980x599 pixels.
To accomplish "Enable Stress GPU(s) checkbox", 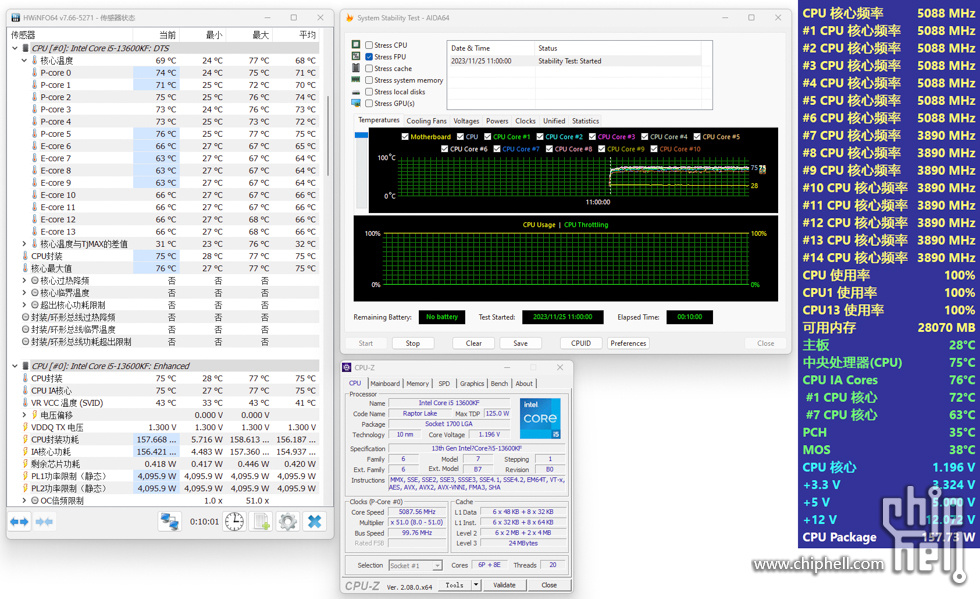I will (369, 103).
